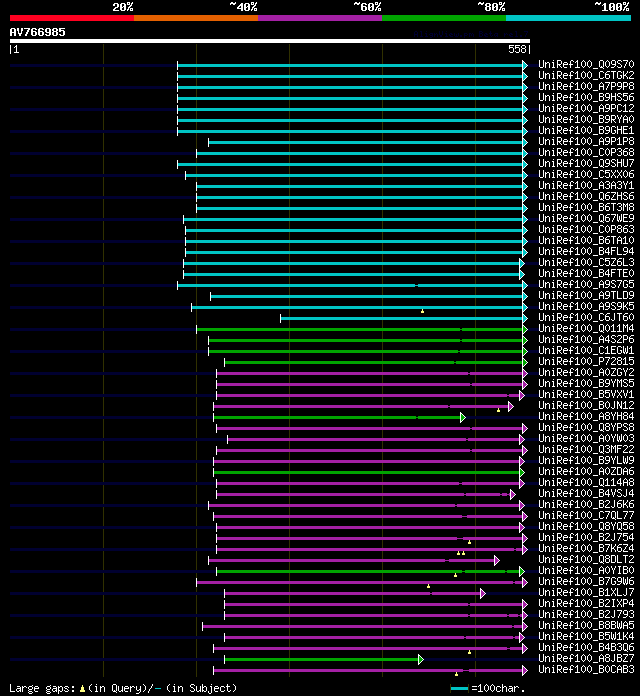640x696 pixels.
Task: Open hit UniRef100_A9P1P8
Action: (x=586, y=142)
